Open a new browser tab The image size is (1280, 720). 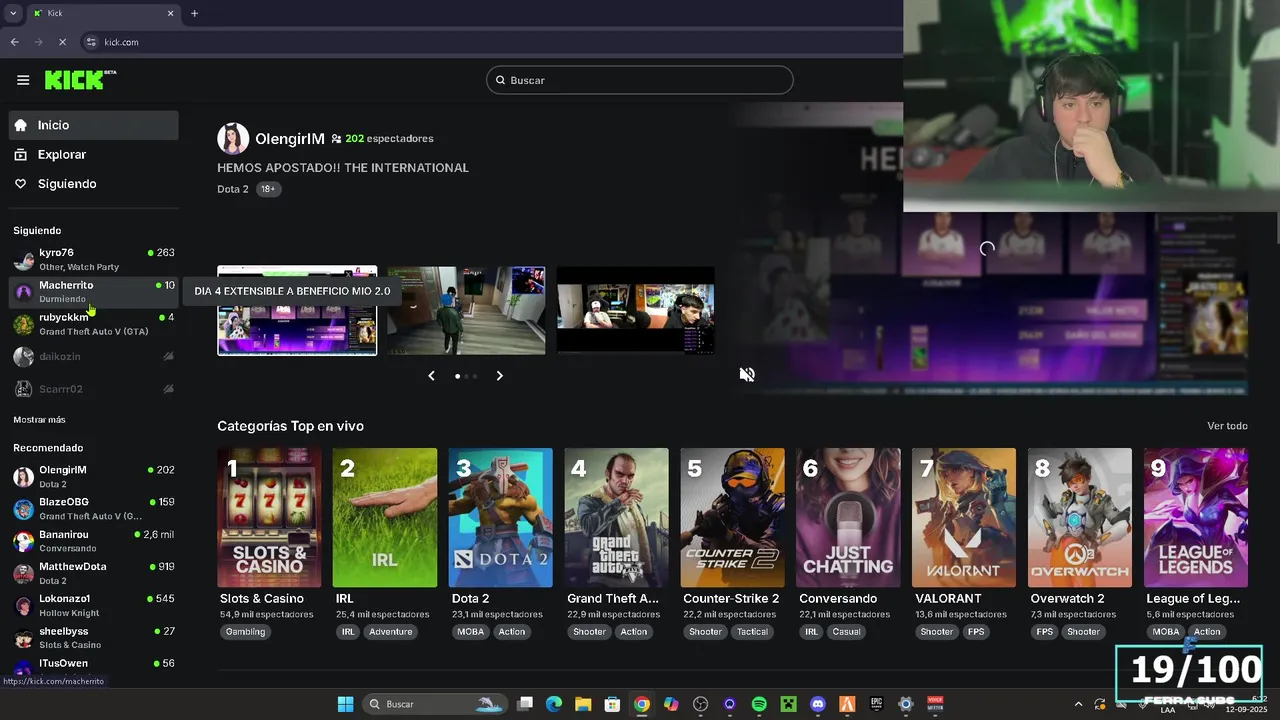(194, 13)
